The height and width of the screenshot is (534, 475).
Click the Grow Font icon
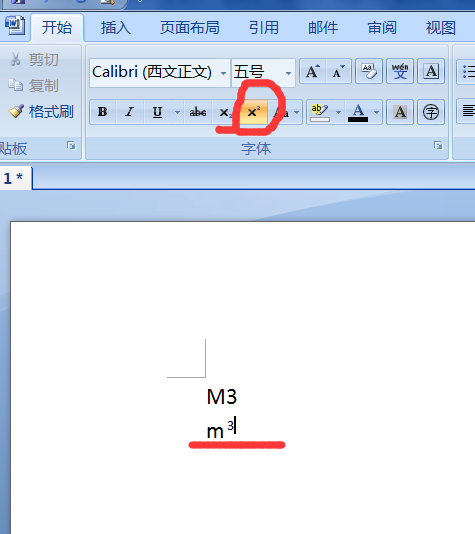tap(313, 71)
